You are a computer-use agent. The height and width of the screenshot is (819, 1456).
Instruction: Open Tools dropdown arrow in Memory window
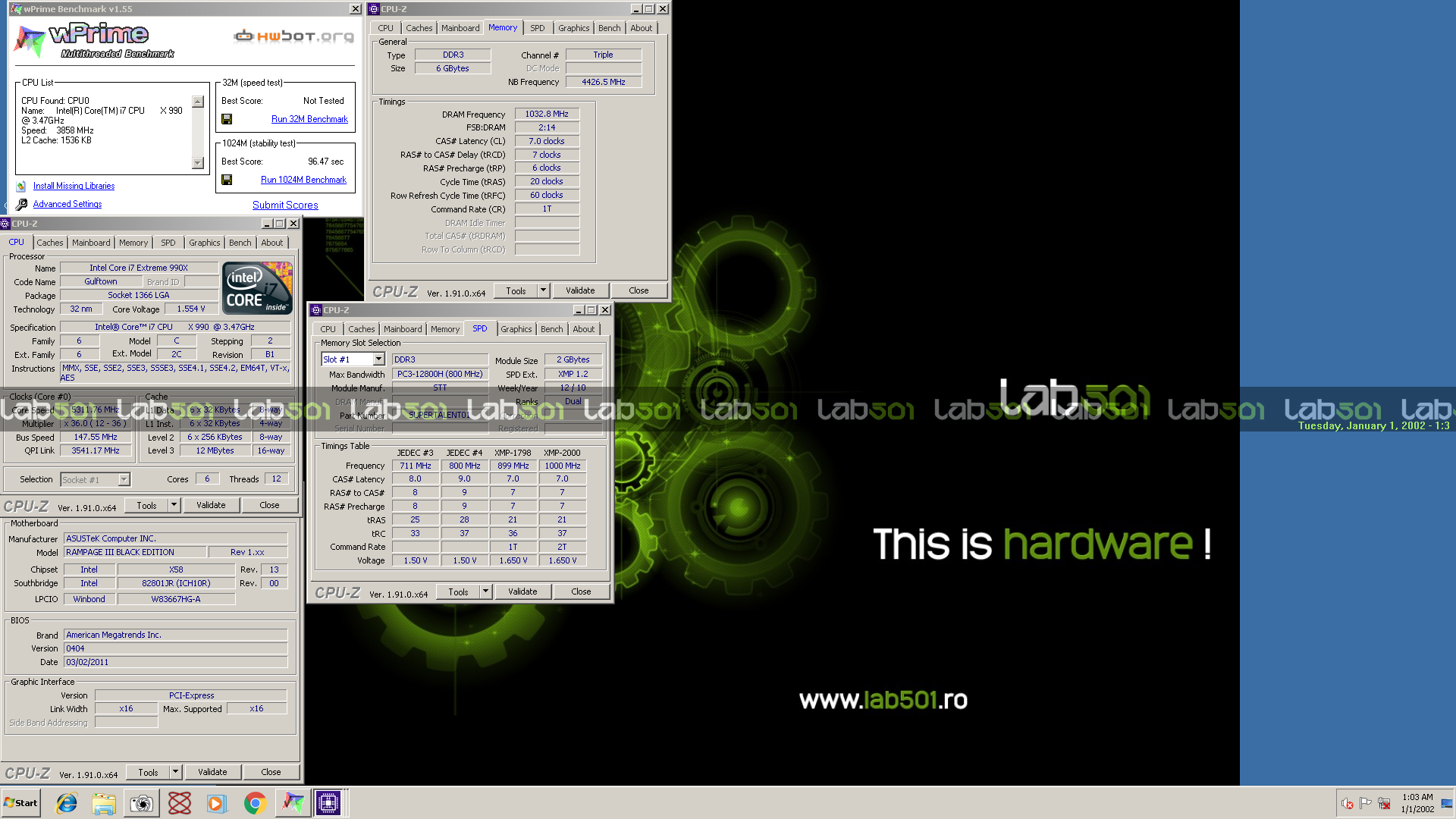tap(543, 290)
